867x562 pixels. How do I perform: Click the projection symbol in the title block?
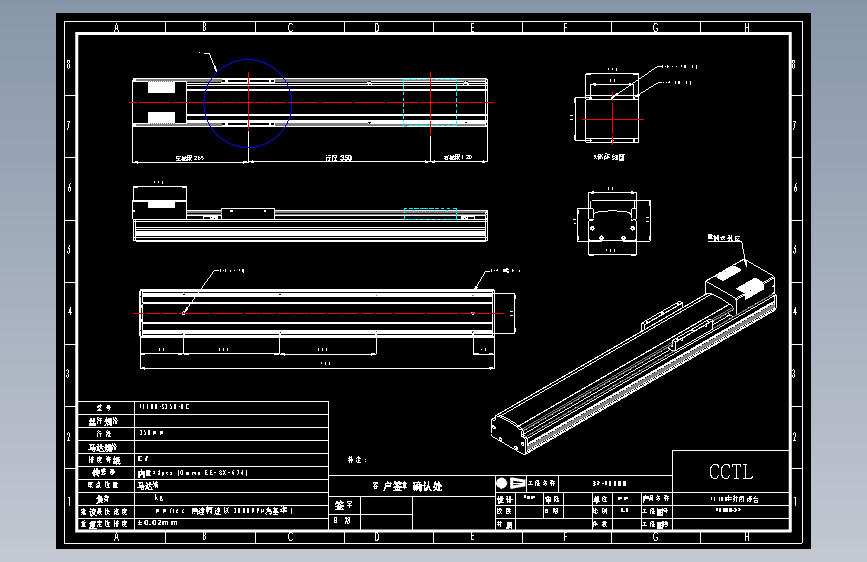(510, 483)
